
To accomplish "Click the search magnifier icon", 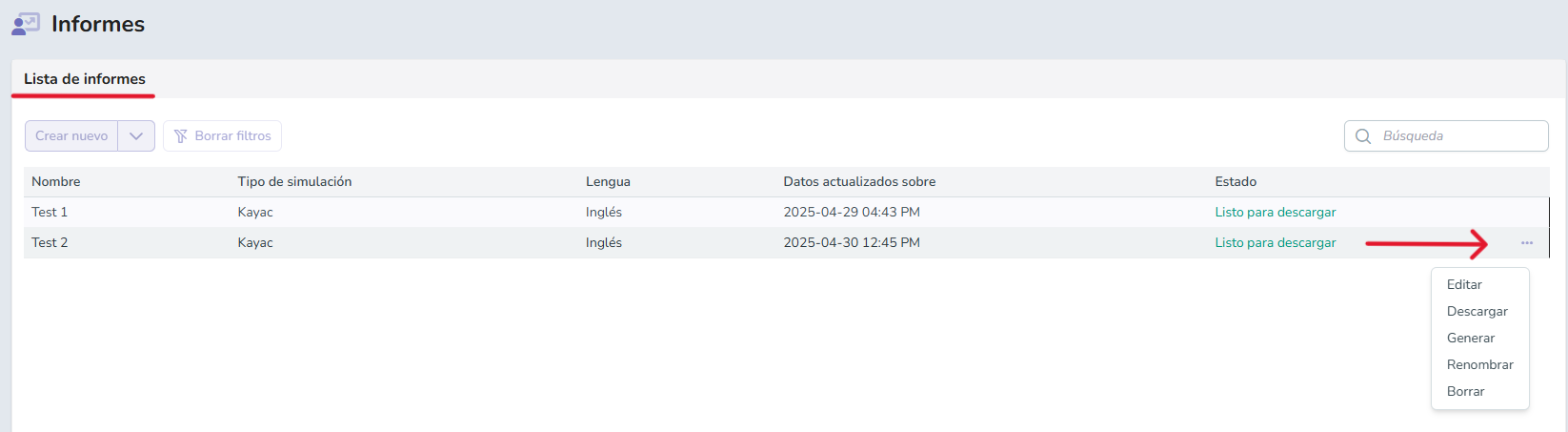I will [1363, 136].
